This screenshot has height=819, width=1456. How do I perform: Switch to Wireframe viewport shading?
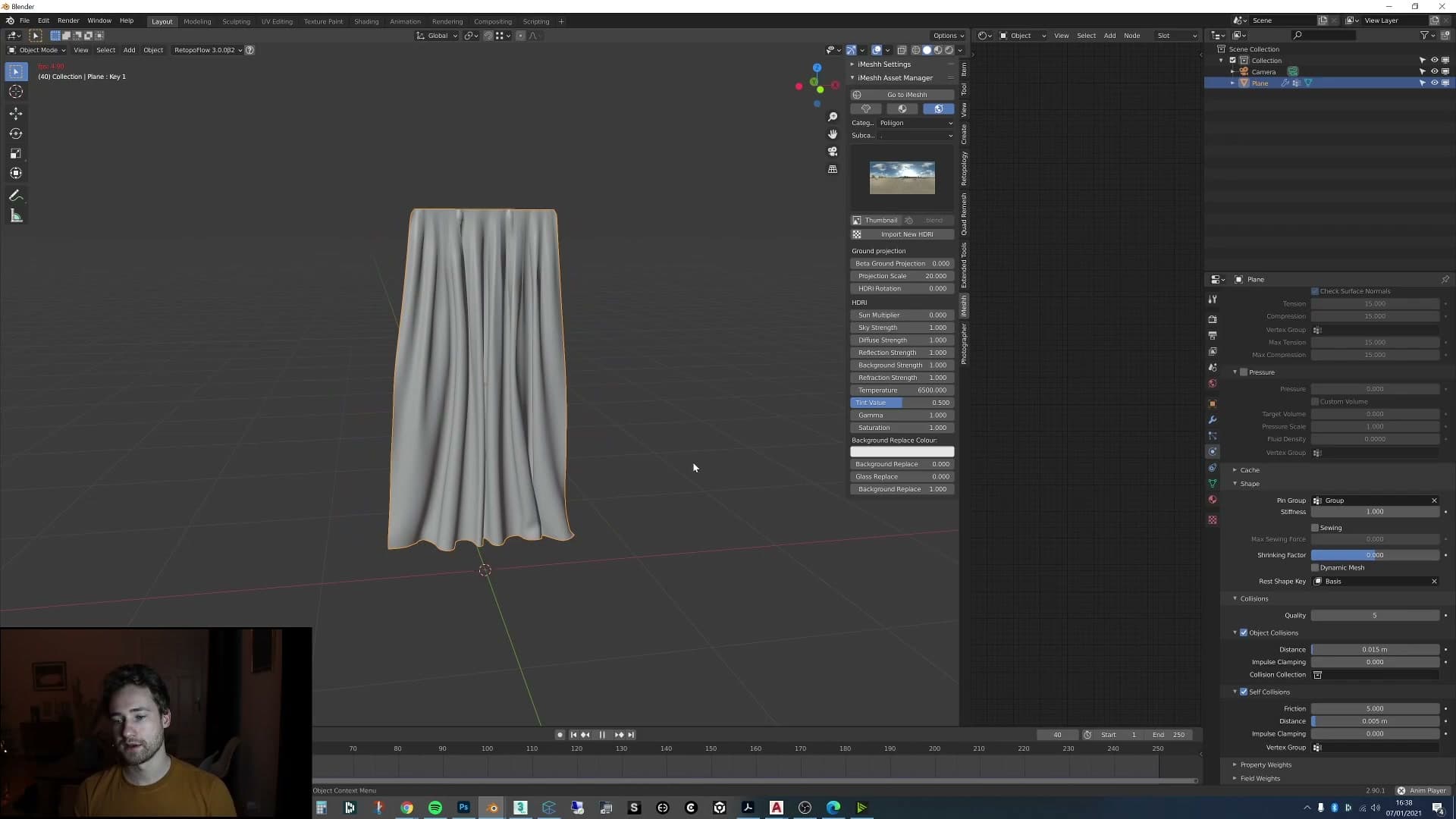(916, 50)
